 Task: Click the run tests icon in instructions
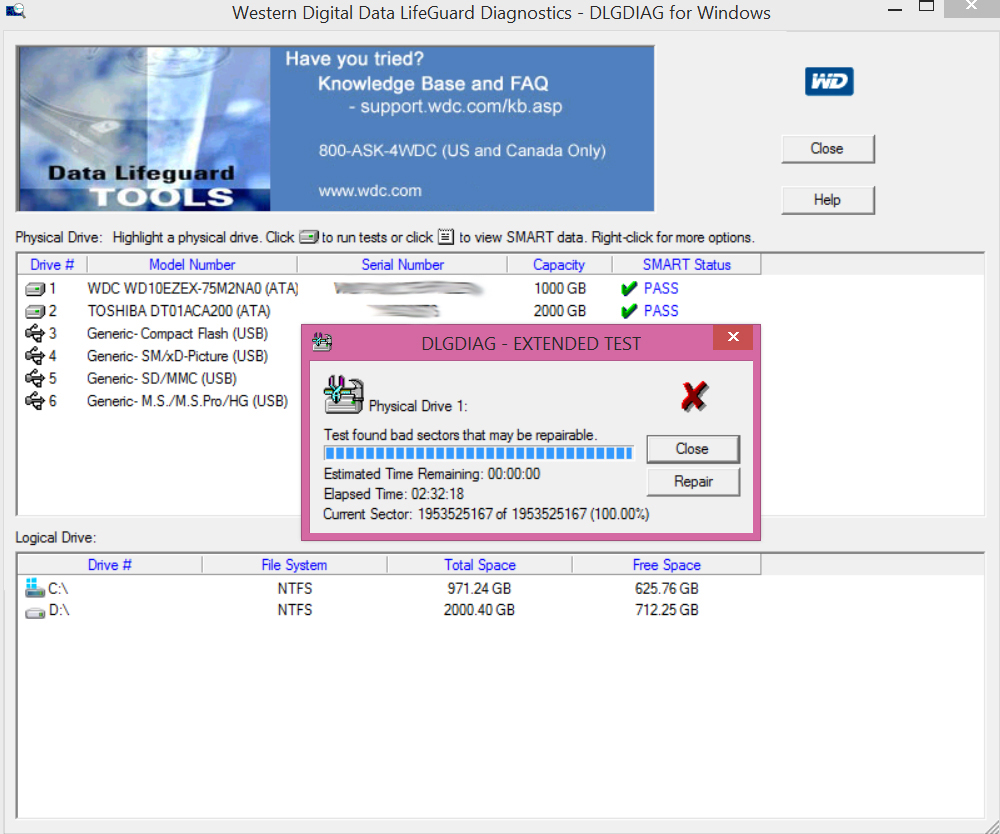(309, 237)
